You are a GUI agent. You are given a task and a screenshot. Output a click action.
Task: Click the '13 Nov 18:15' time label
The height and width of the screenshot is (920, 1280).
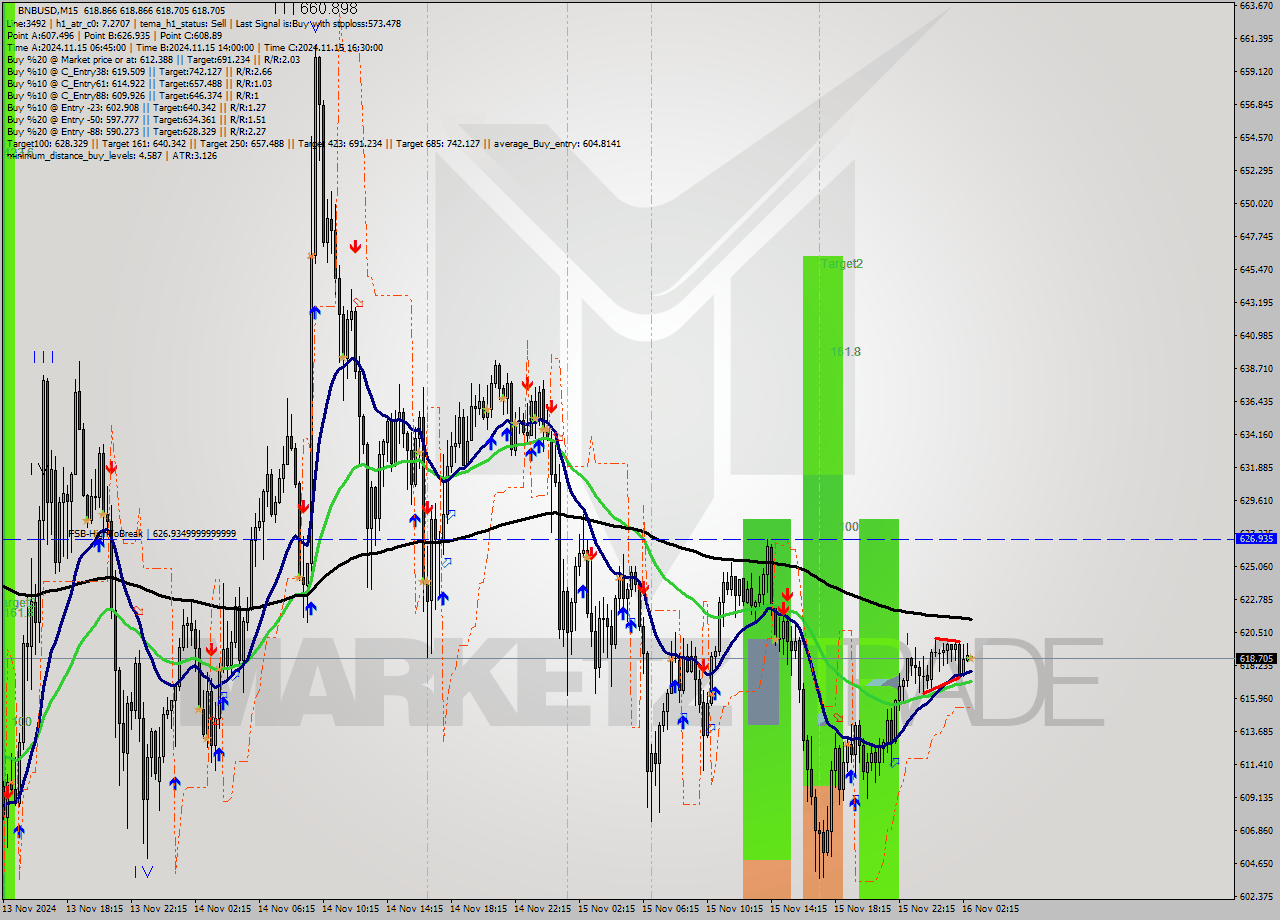click(95, 909)
